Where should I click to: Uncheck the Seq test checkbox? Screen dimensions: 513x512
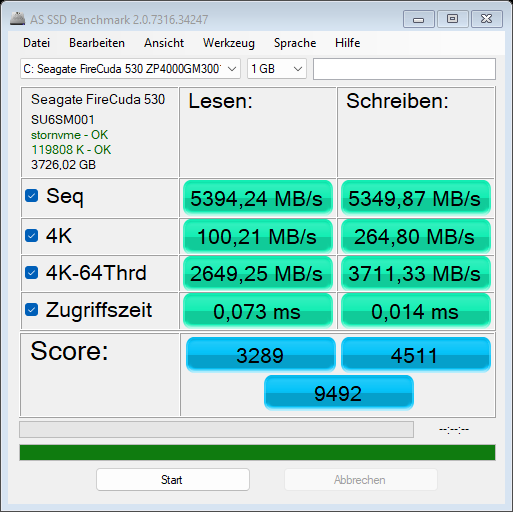pos(32,196)
